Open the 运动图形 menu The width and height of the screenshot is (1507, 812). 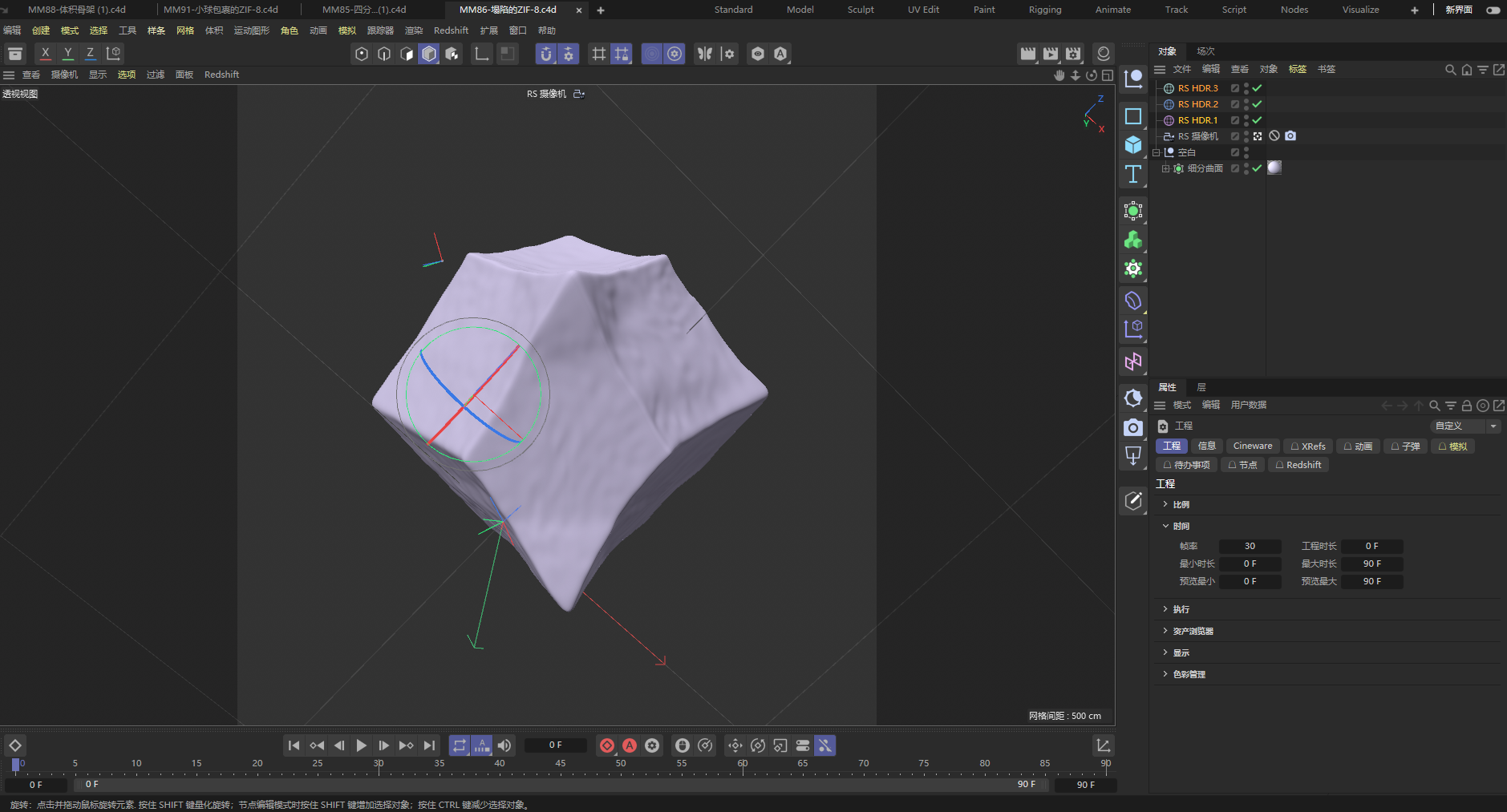[252, 30]
